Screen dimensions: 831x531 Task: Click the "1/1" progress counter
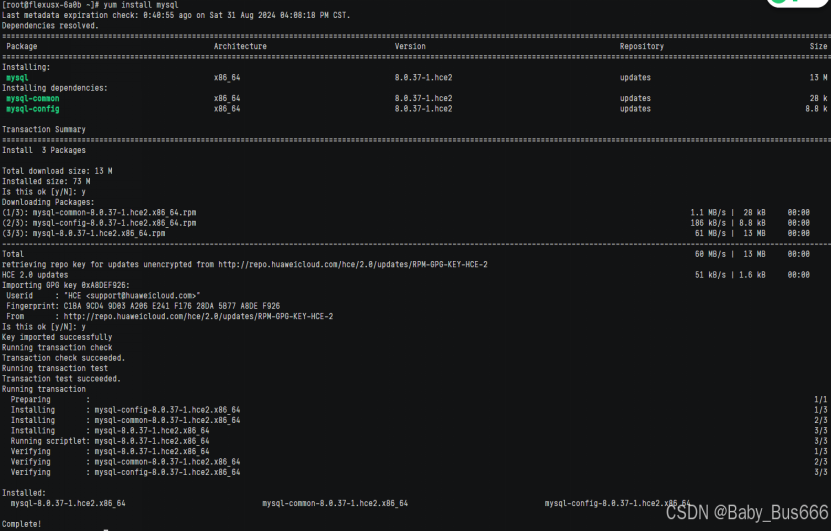[820, 400]
